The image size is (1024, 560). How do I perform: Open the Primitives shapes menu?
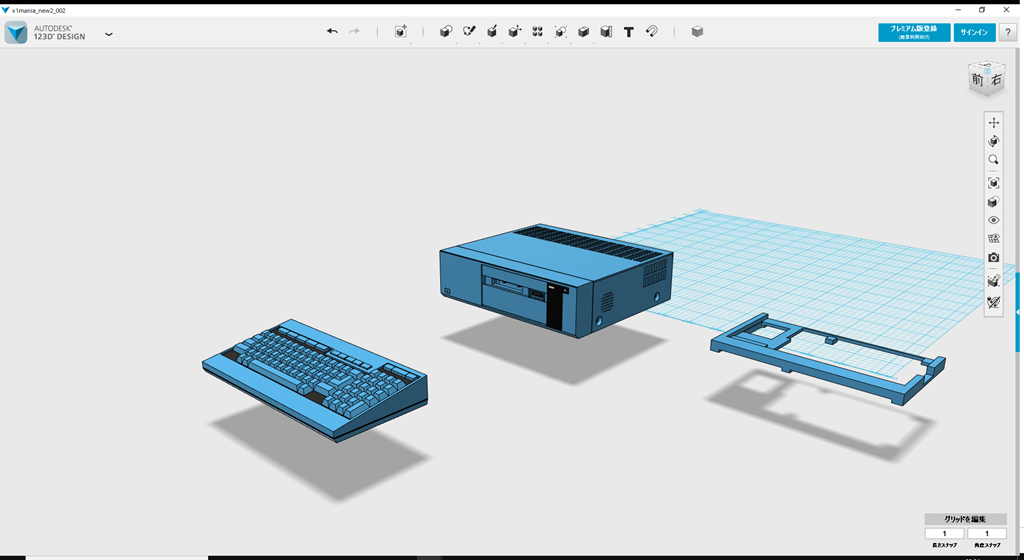(x=446, y=32)
